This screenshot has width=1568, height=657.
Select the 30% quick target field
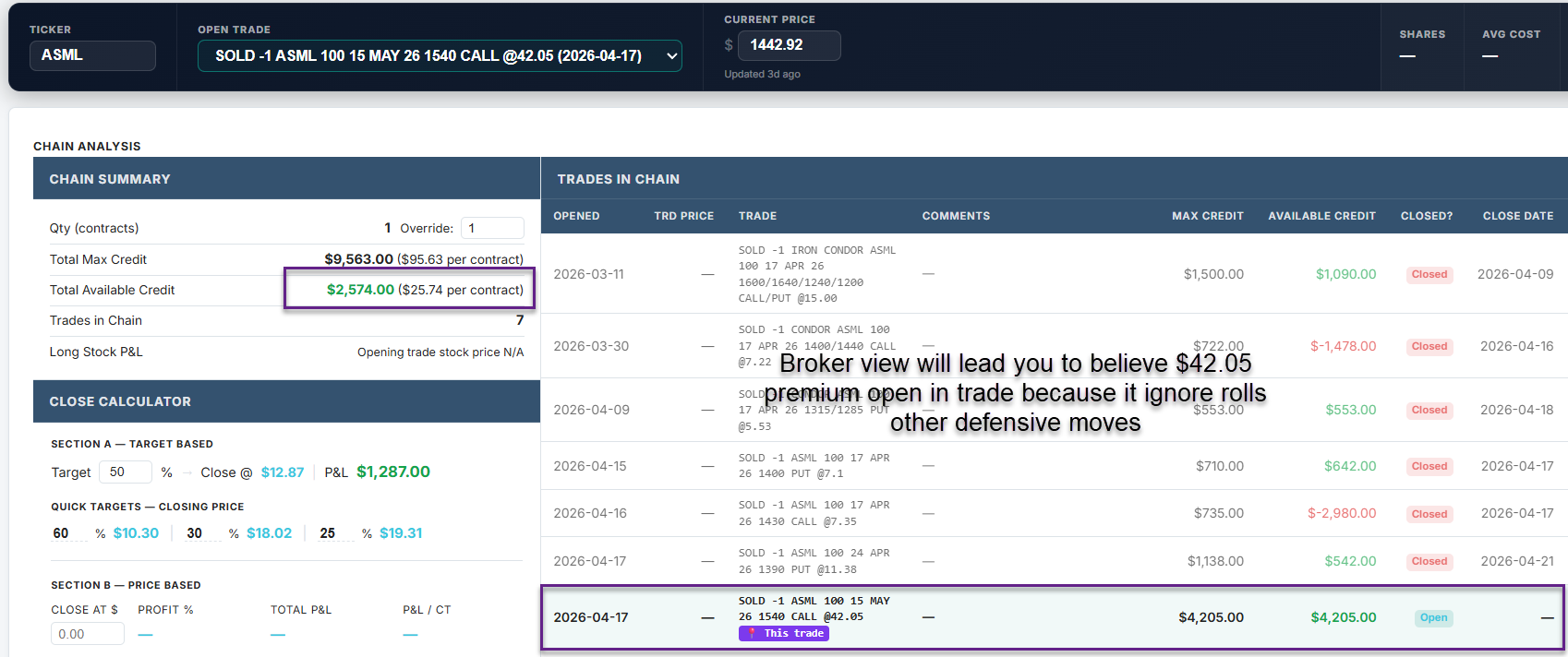click(x=202, y=533)
